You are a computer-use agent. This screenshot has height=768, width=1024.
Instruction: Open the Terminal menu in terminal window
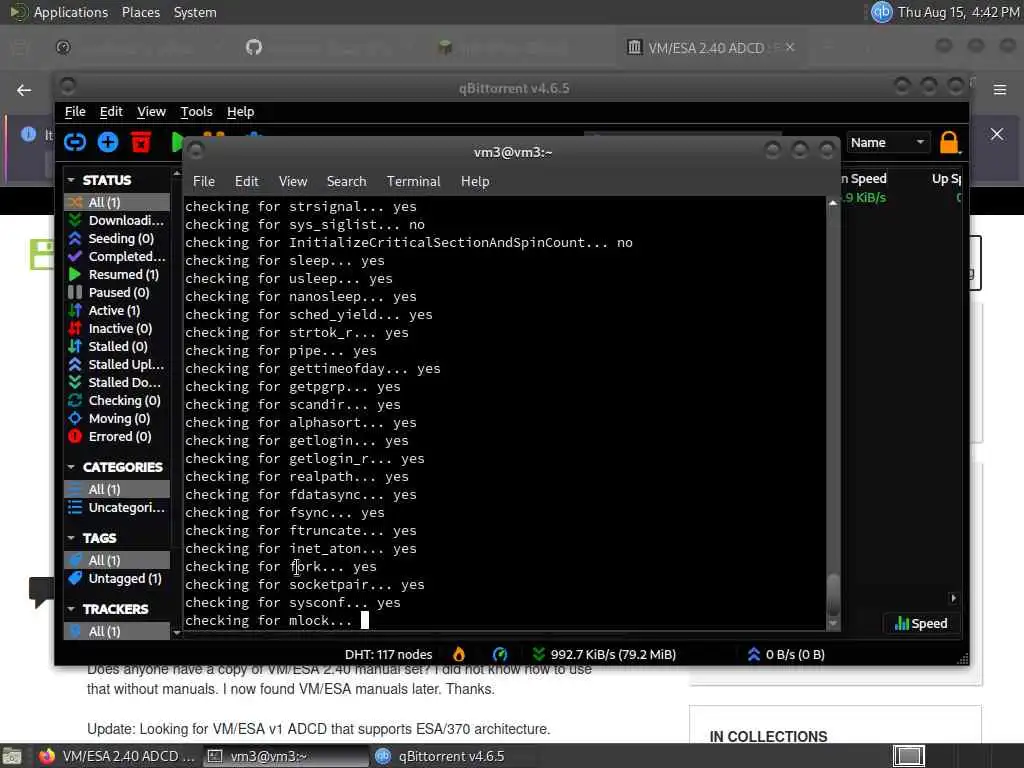pyautogui.click(x=413, y=182)
